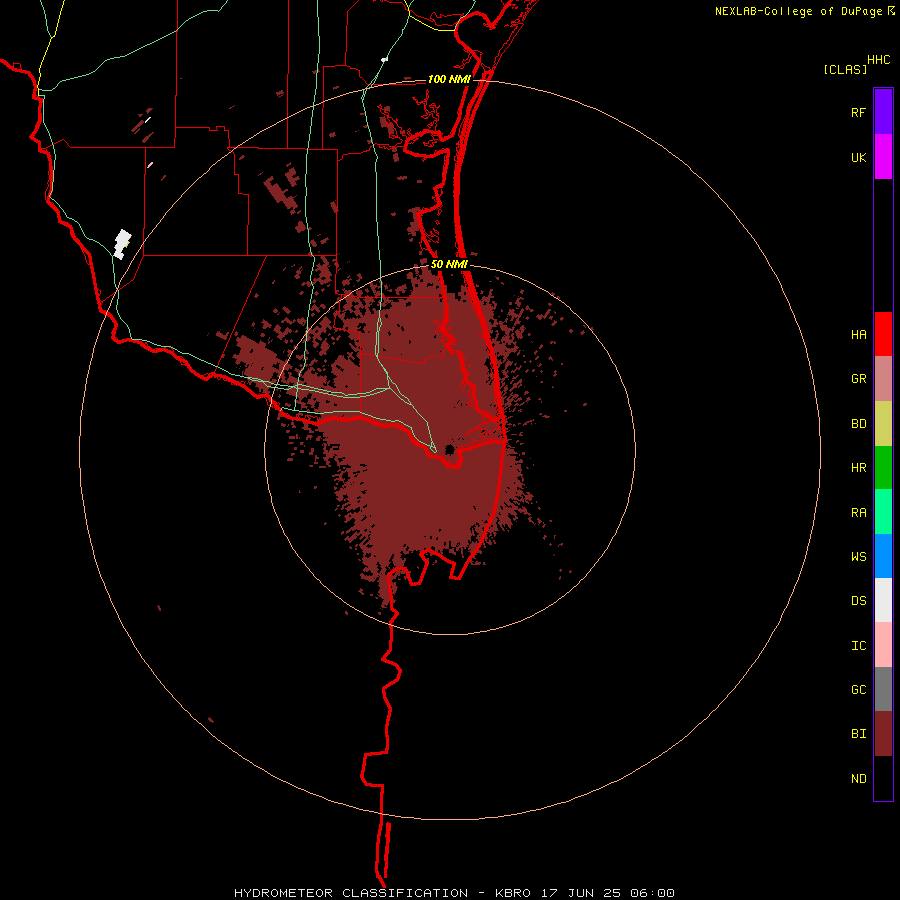This screenshot has width=900, height=900.
Task: Click the RF purple legend swatch
Action: (883, 112)
